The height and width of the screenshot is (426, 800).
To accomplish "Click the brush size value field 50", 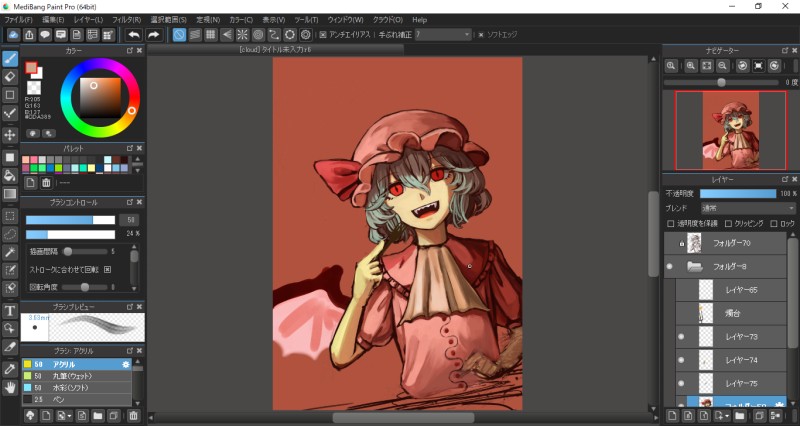I will pyautogui.click(x=131, y=220).
